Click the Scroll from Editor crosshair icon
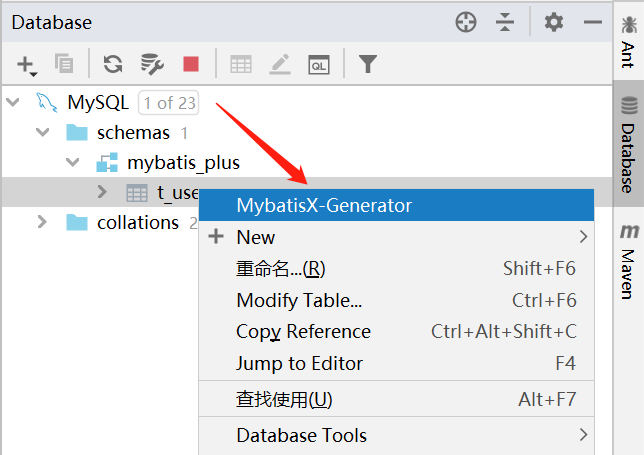644x455 pixels. pyautogui.click(x=466, y=22)
